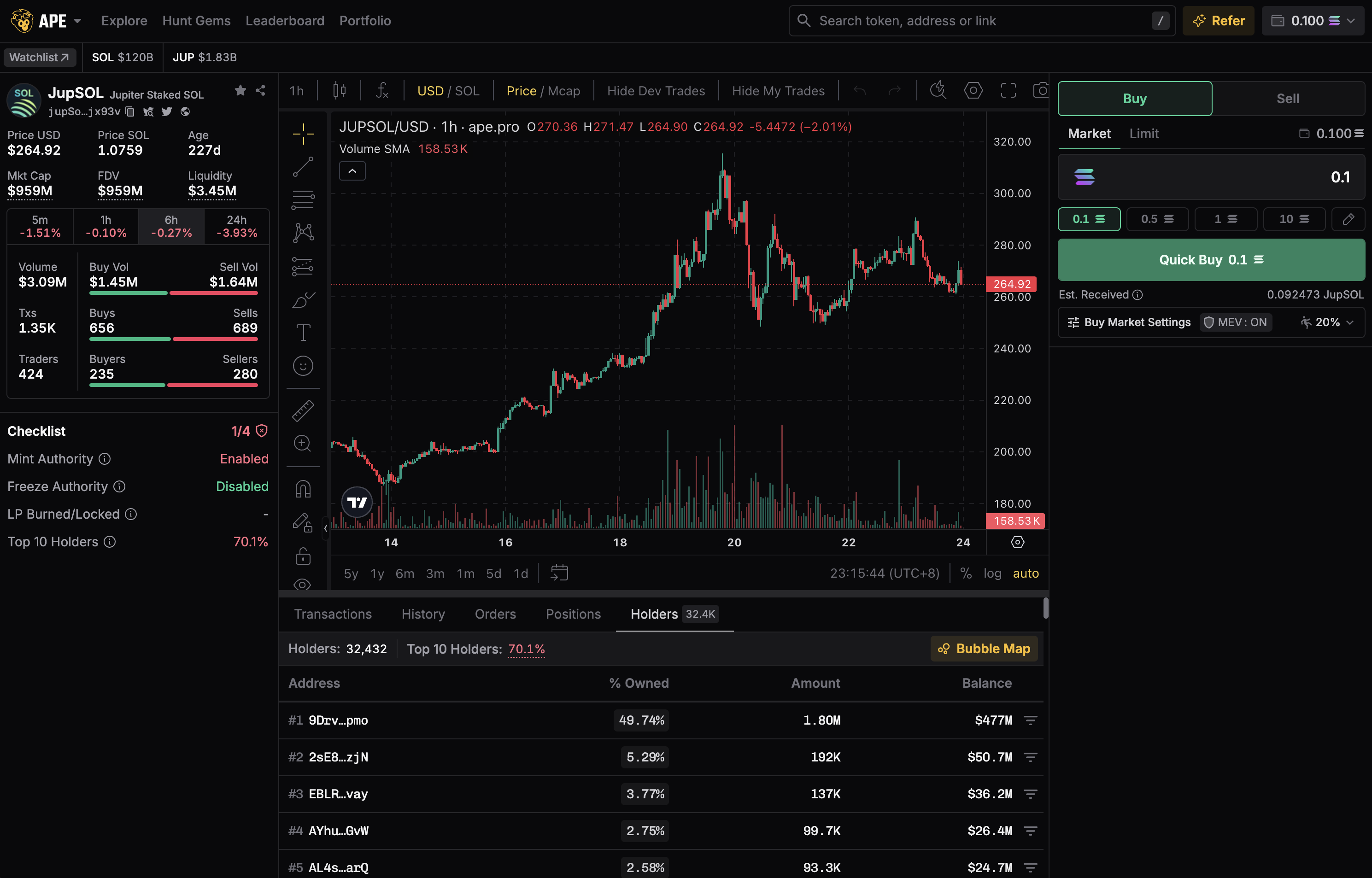Select the patterns drawing tool
Image resolution: width=1372 pixels, height=878 pixels.
[303, 233]
